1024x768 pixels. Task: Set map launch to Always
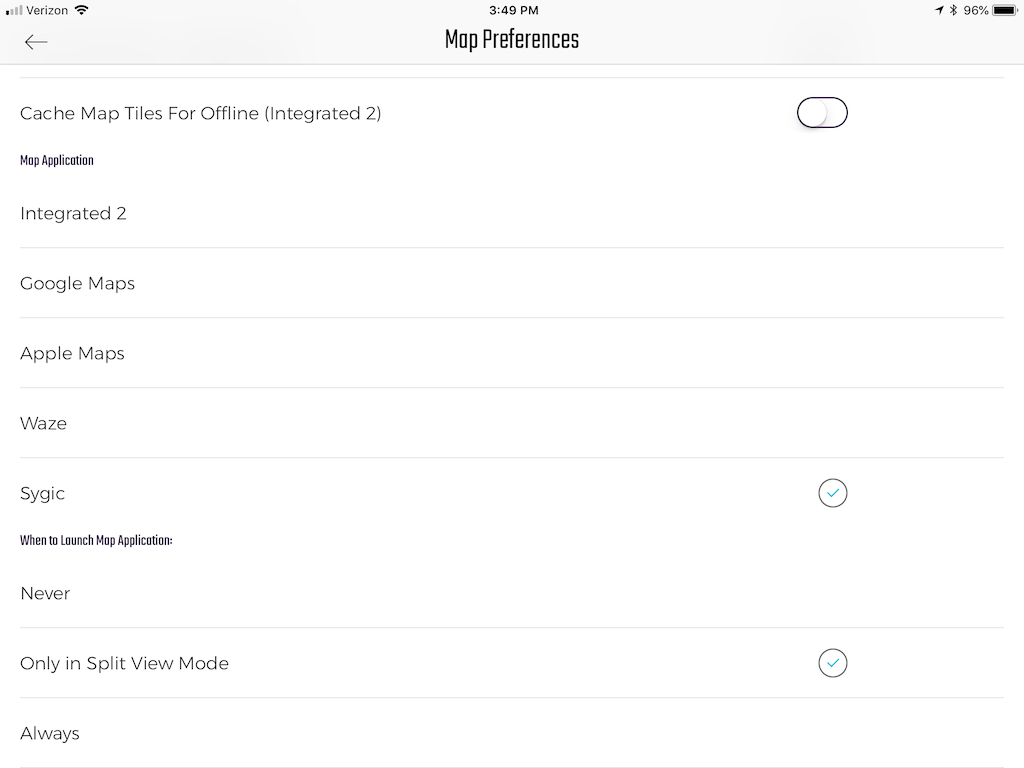pyautogui.click(x=49, y=733)
